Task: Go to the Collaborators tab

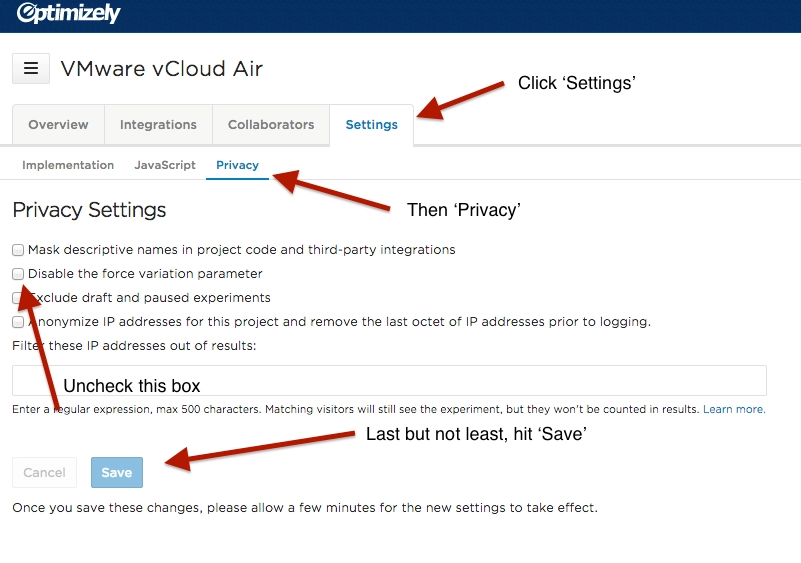Action: point(271,125)
